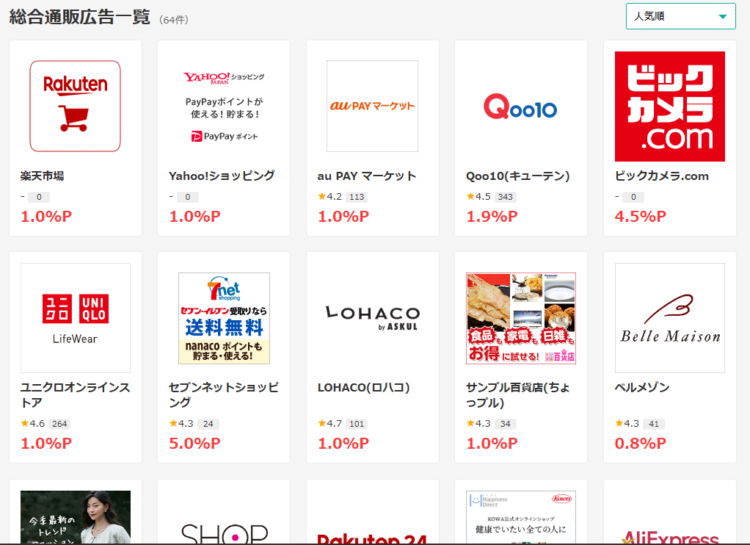Click the (64件) result count

click(x=174, y=20)
